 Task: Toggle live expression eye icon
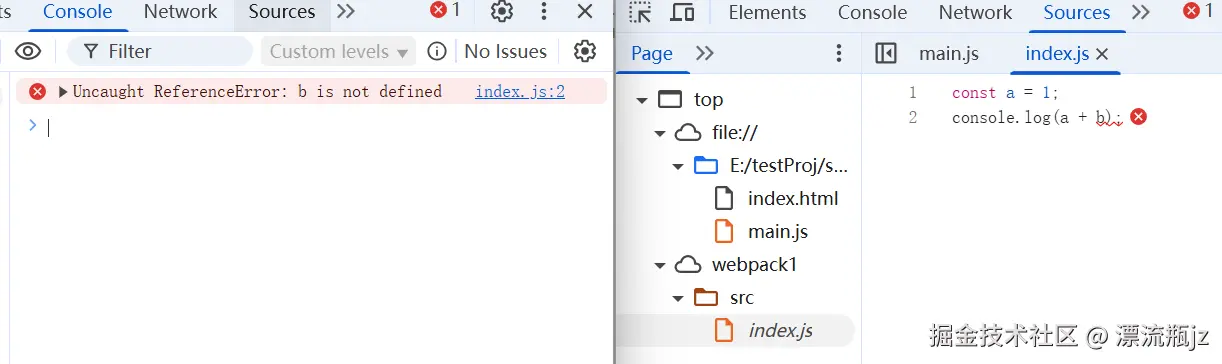[x=28, y=51]
